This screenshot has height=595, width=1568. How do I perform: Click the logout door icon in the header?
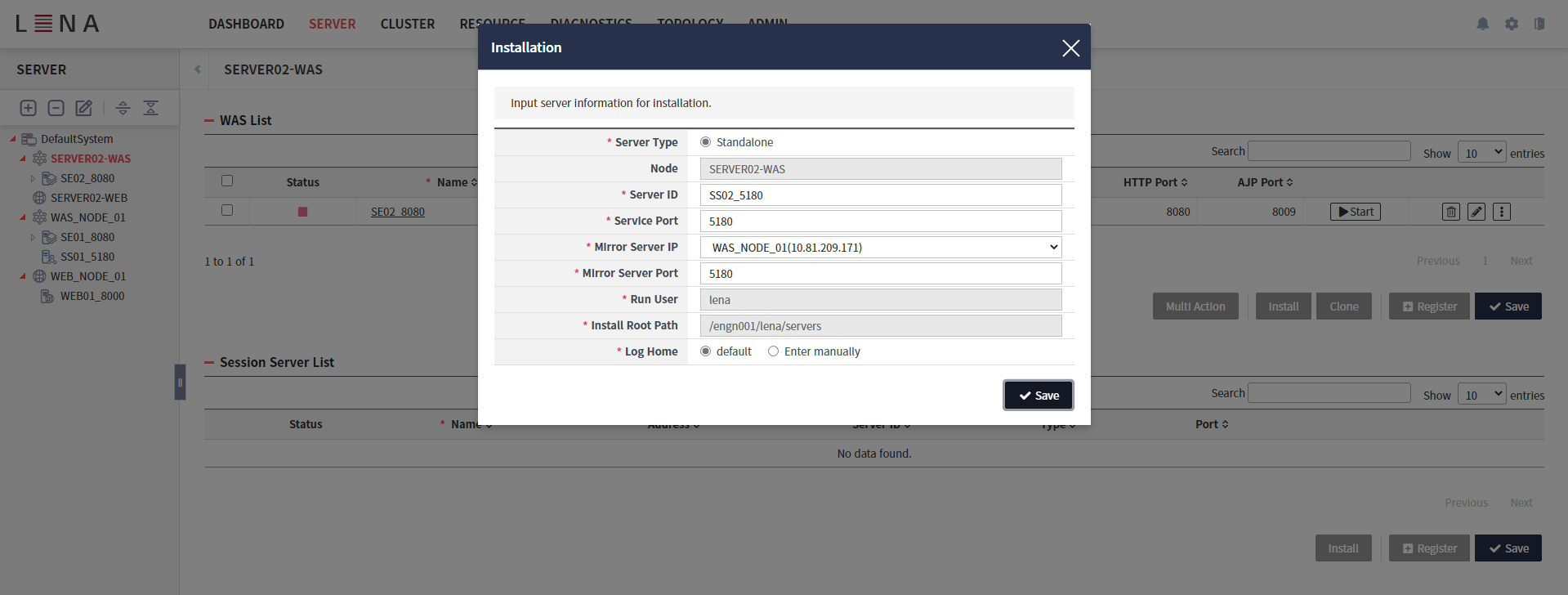tap(1539, 24)
